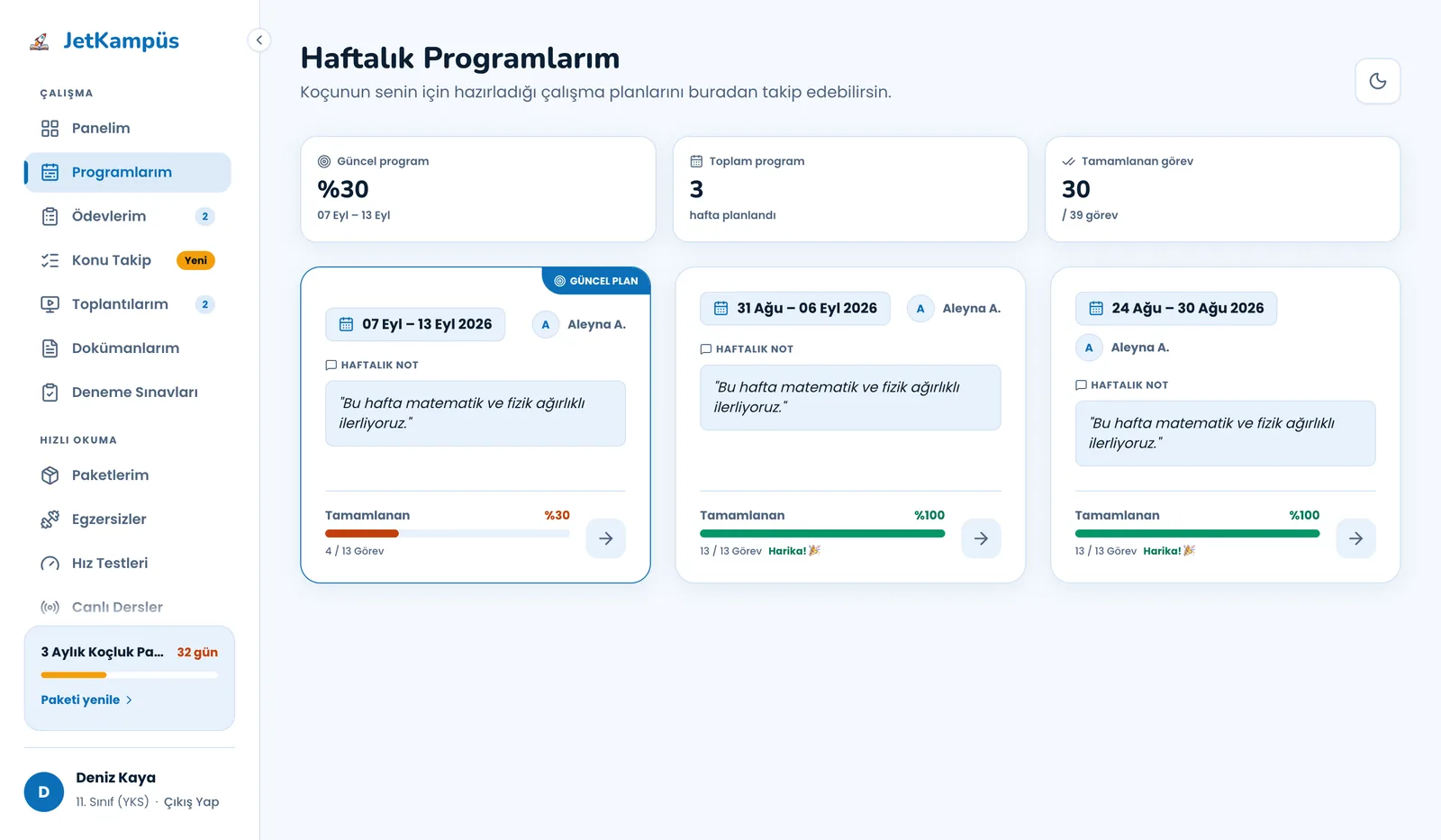
Task: Click the JetKampüs logo icon
Action: tap(40, 41)
